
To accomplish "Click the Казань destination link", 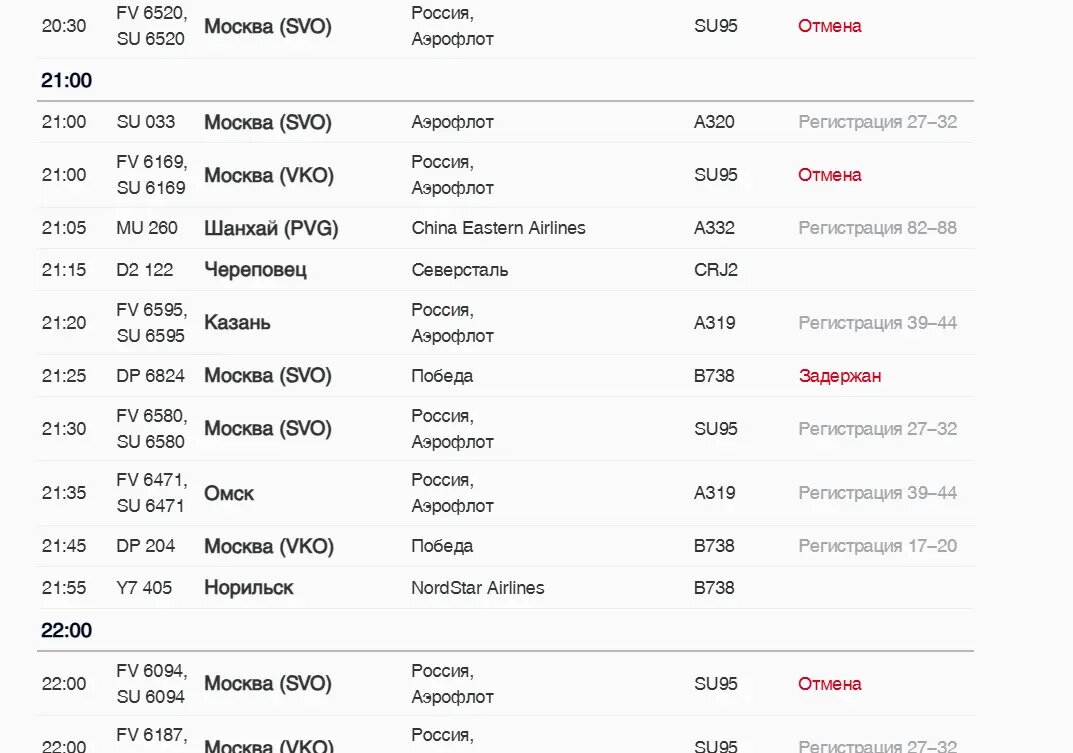I will click(237, 322).
